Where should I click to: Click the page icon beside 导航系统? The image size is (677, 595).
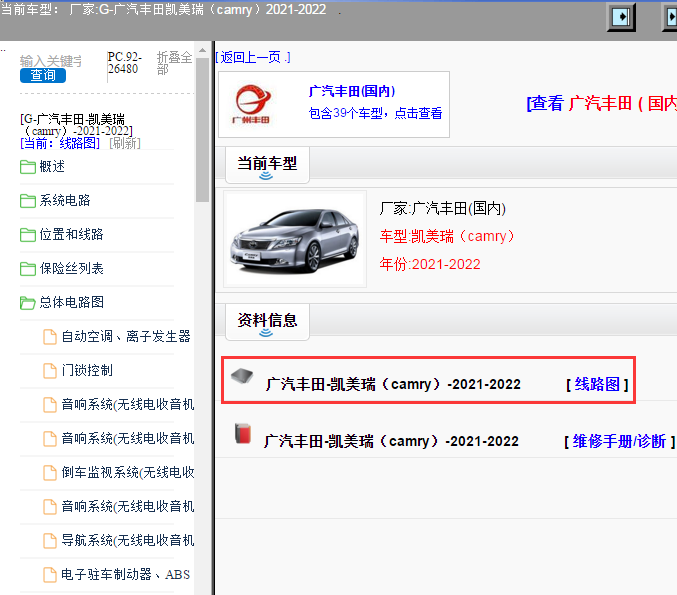[49, 540]
